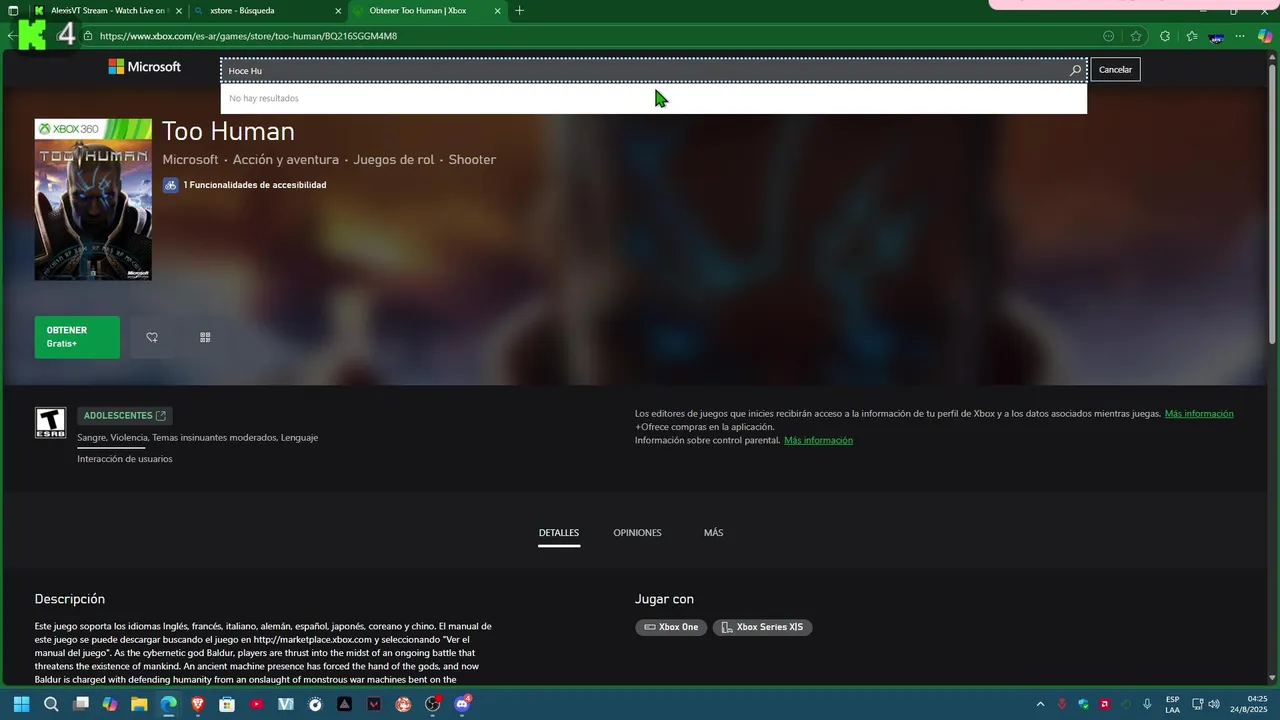Screen dimensions: 1280x720
Task: Click the search magnifier icon in search box
Action: pos(1075,70)
